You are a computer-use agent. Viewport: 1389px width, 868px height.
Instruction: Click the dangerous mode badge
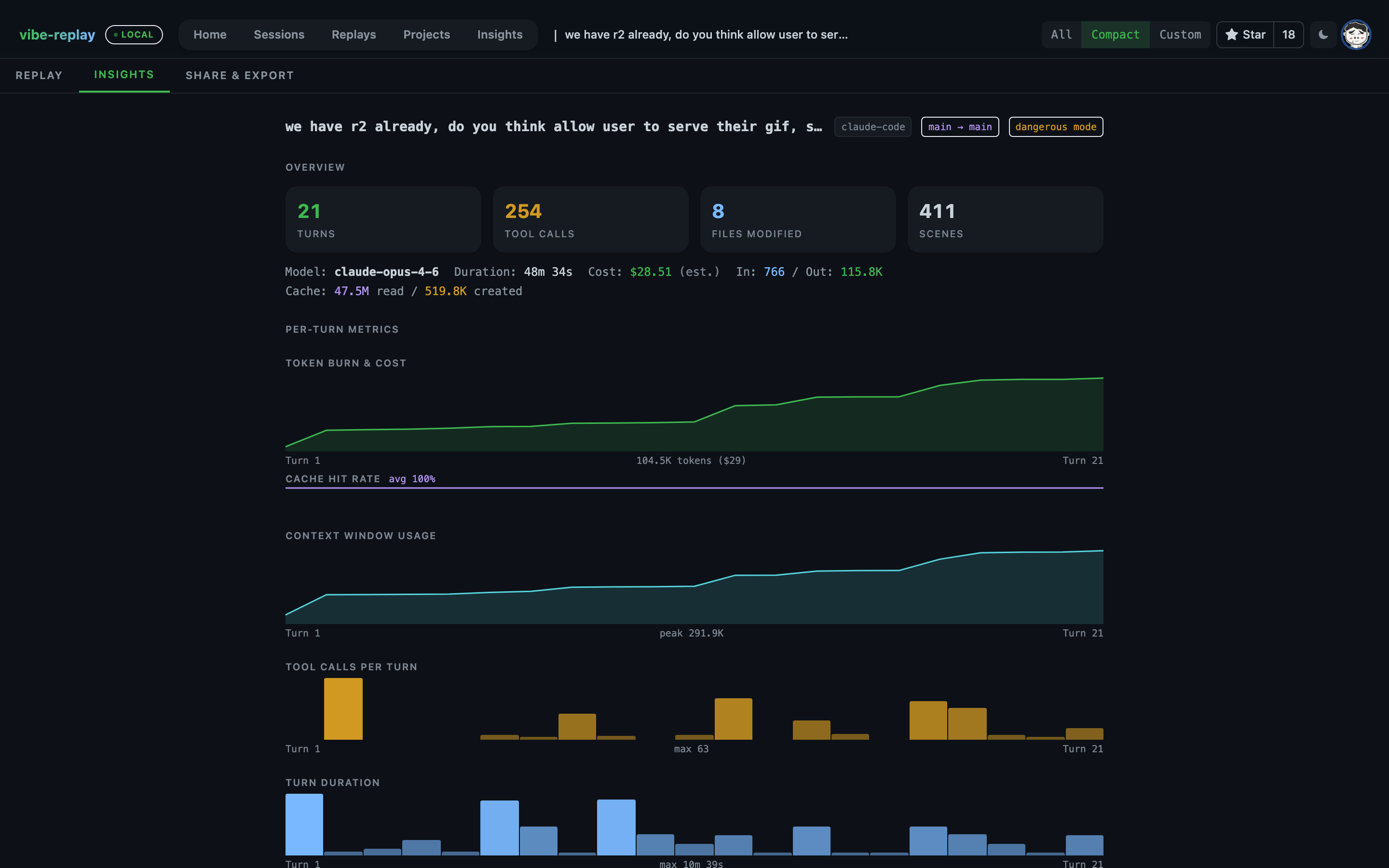1056,127
